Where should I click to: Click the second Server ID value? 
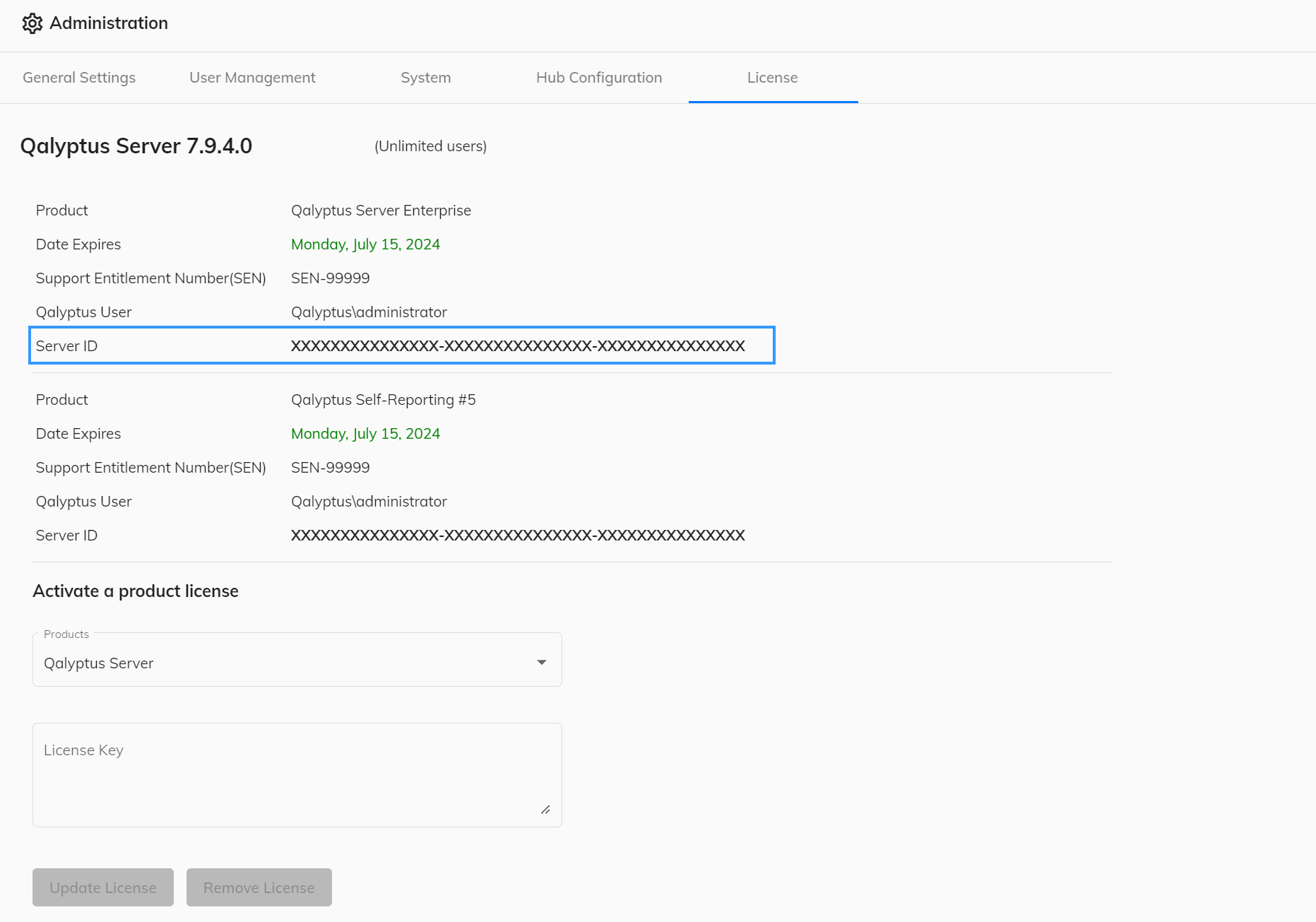(x=517, y=535)
